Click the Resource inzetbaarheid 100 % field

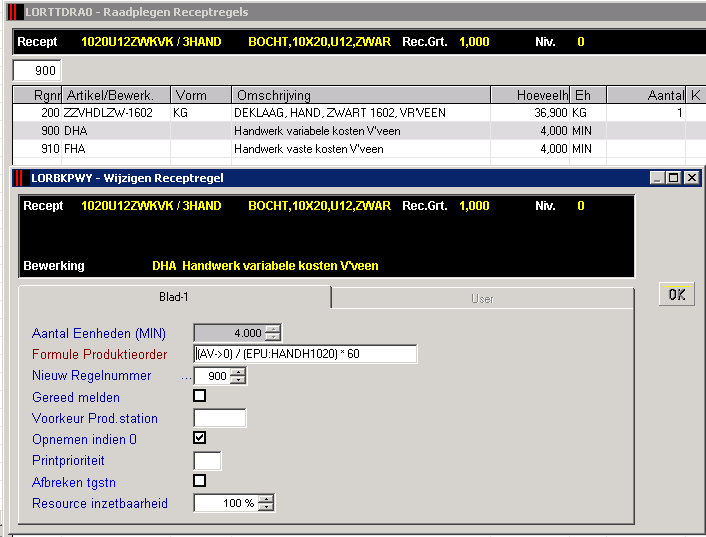(x=226, y=503)
